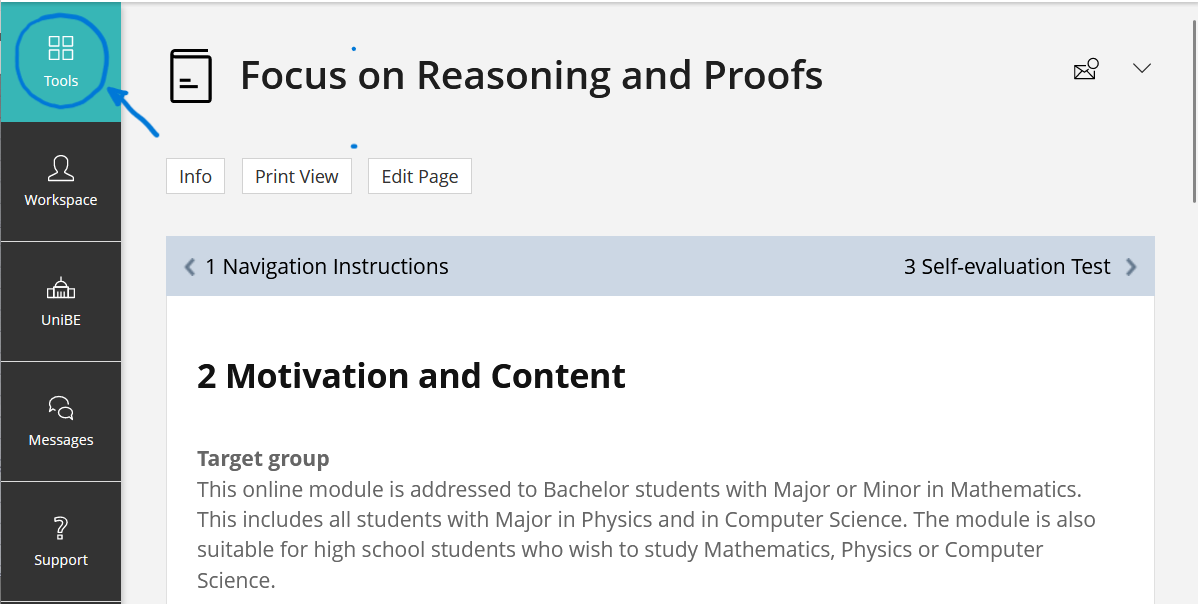Open the "3 Self-evaluation Test" link

1007,267
